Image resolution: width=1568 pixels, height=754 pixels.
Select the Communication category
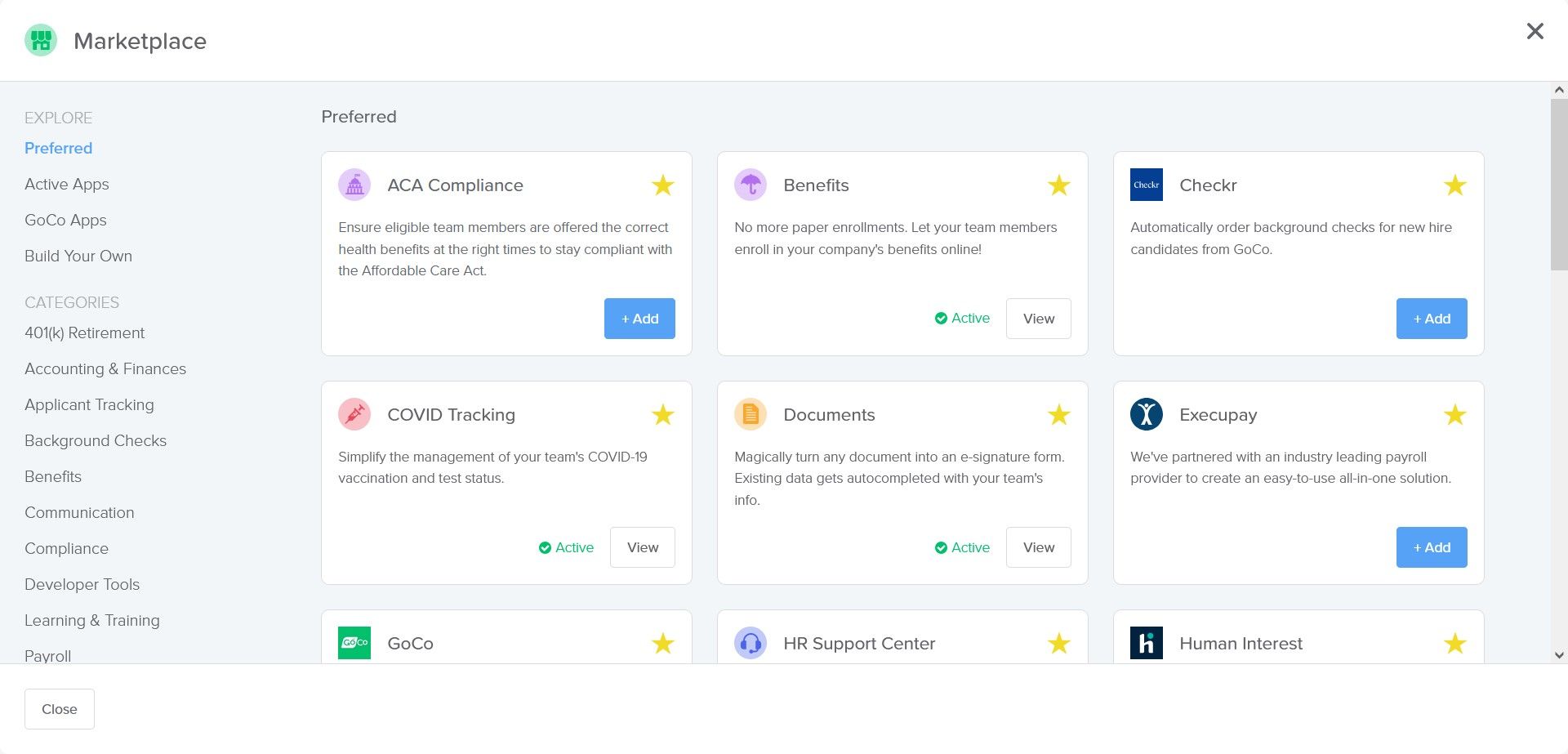[79, 512]
